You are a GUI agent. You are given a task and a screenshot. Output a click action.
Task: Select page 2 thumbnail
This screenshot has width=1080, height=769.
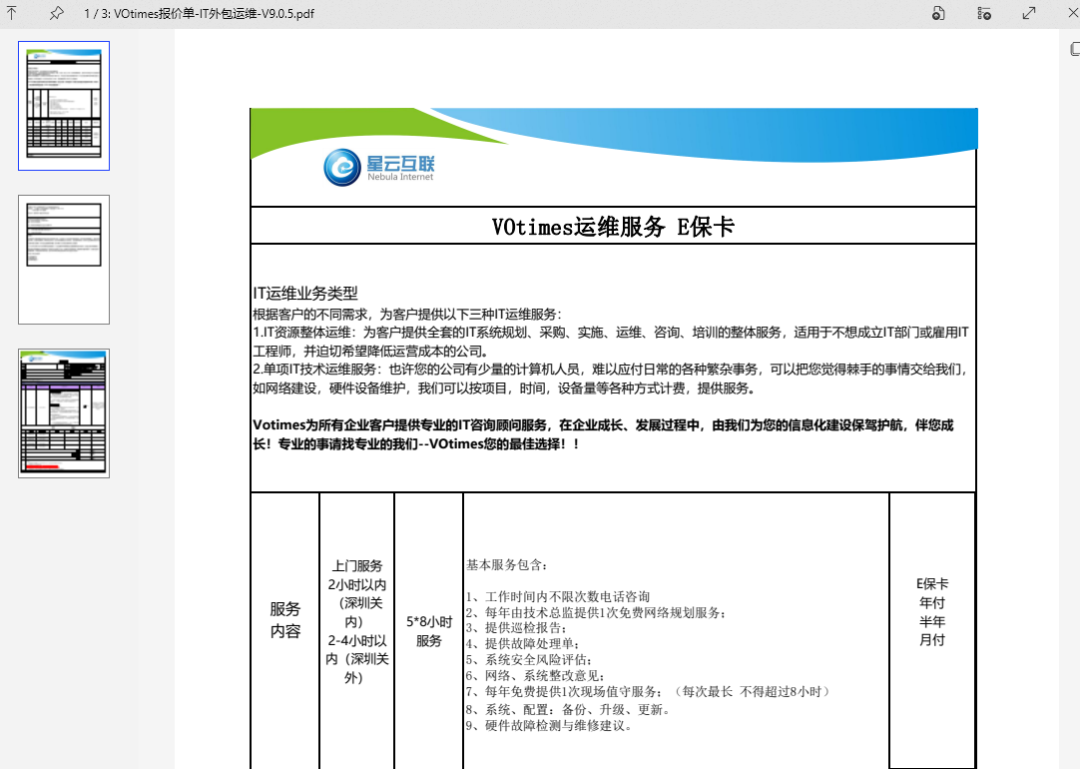pos(63,259)
